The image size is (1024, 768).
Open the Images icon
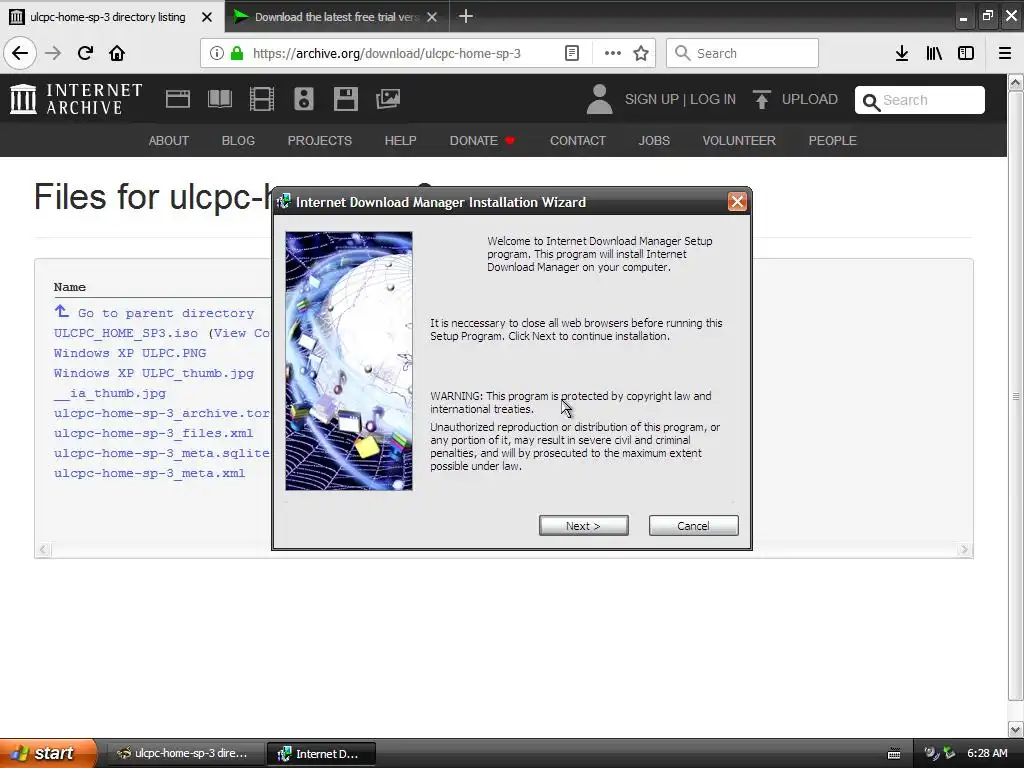coord(388,99)
